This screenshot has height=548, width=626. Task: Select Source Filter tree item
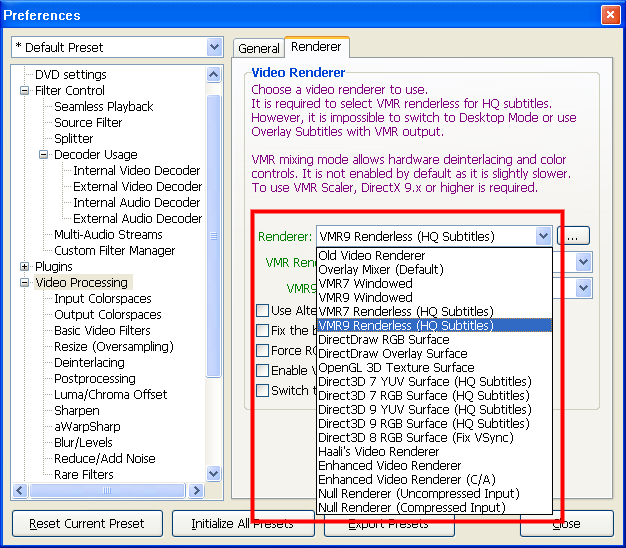pyautogui.click(x=88, y=123)
